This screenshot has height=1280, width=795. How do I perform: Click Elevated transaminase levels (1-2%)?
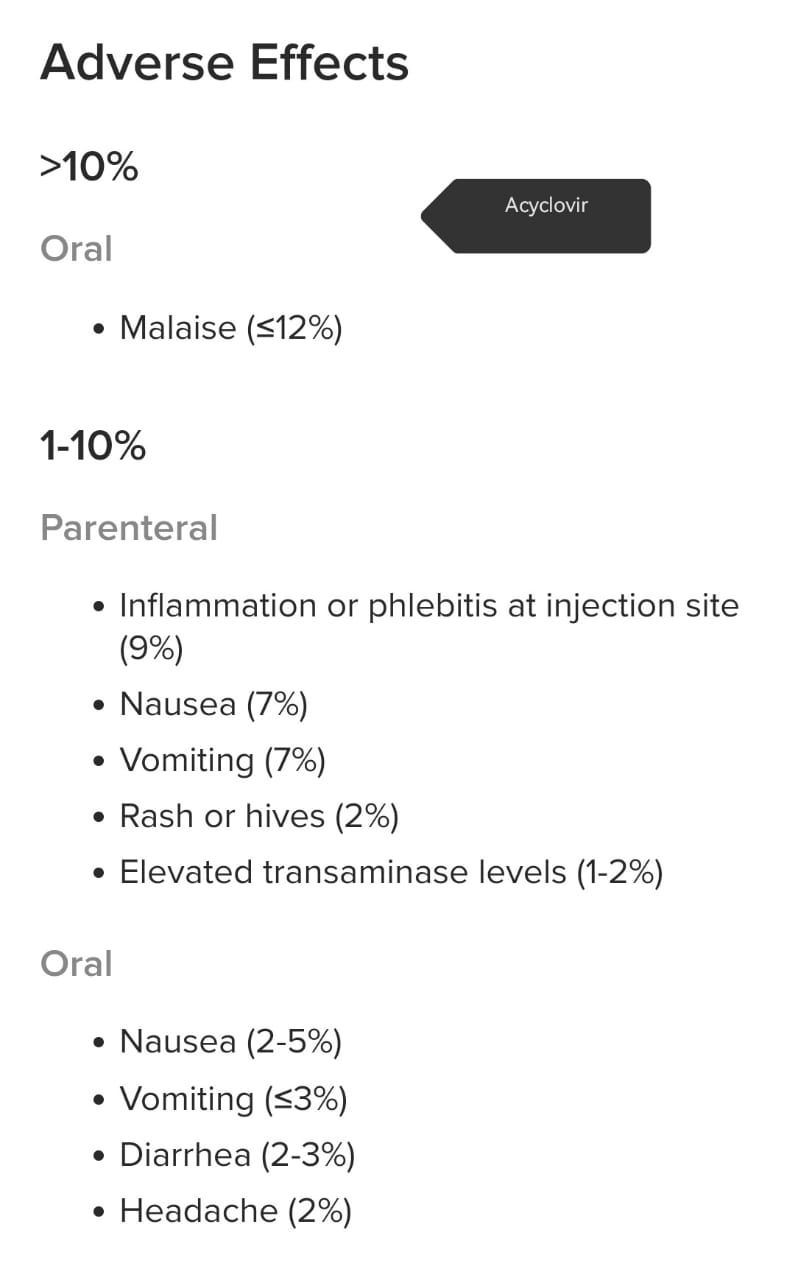pos(391,872)
